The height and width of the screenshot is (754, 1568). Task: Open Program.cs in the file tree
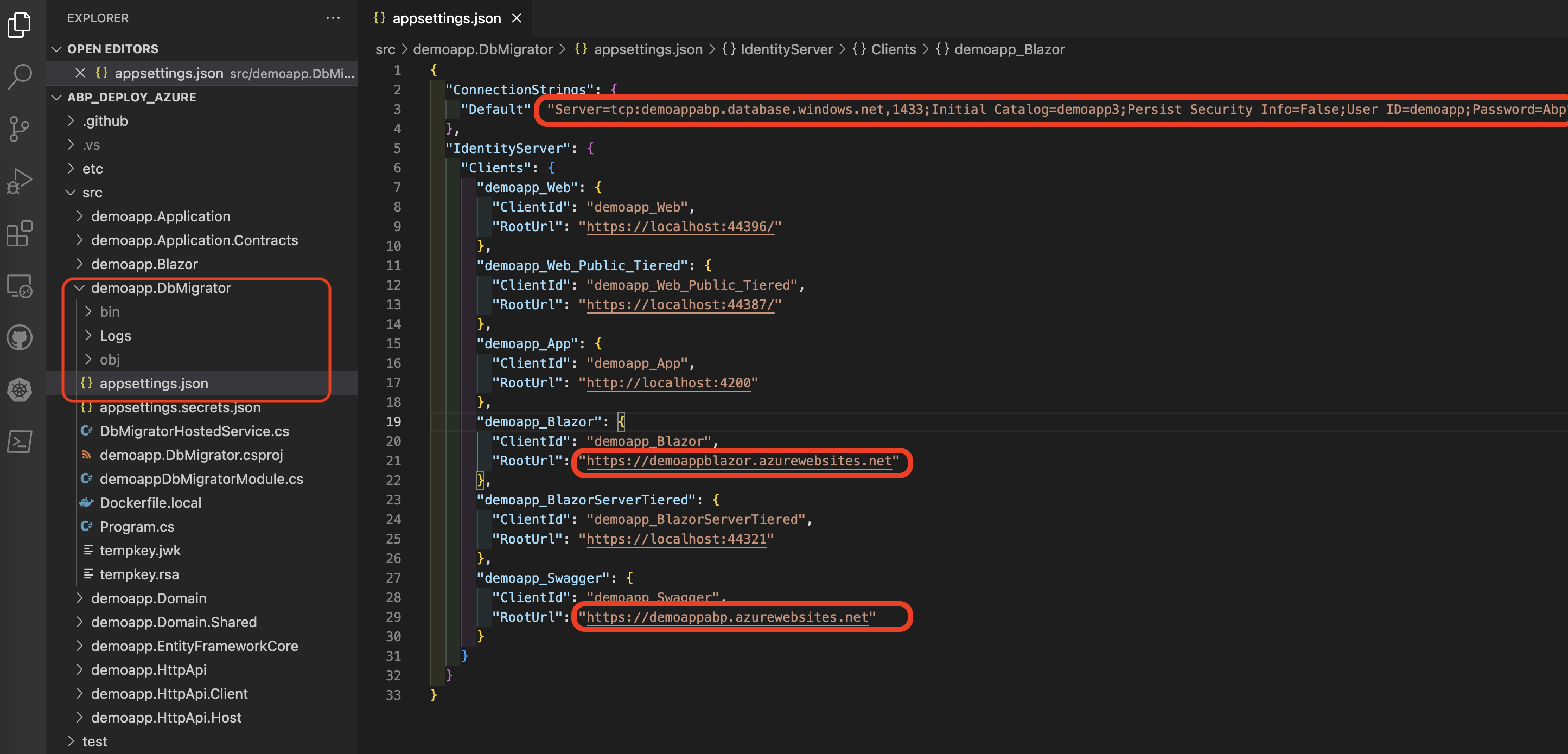point(136,526)
